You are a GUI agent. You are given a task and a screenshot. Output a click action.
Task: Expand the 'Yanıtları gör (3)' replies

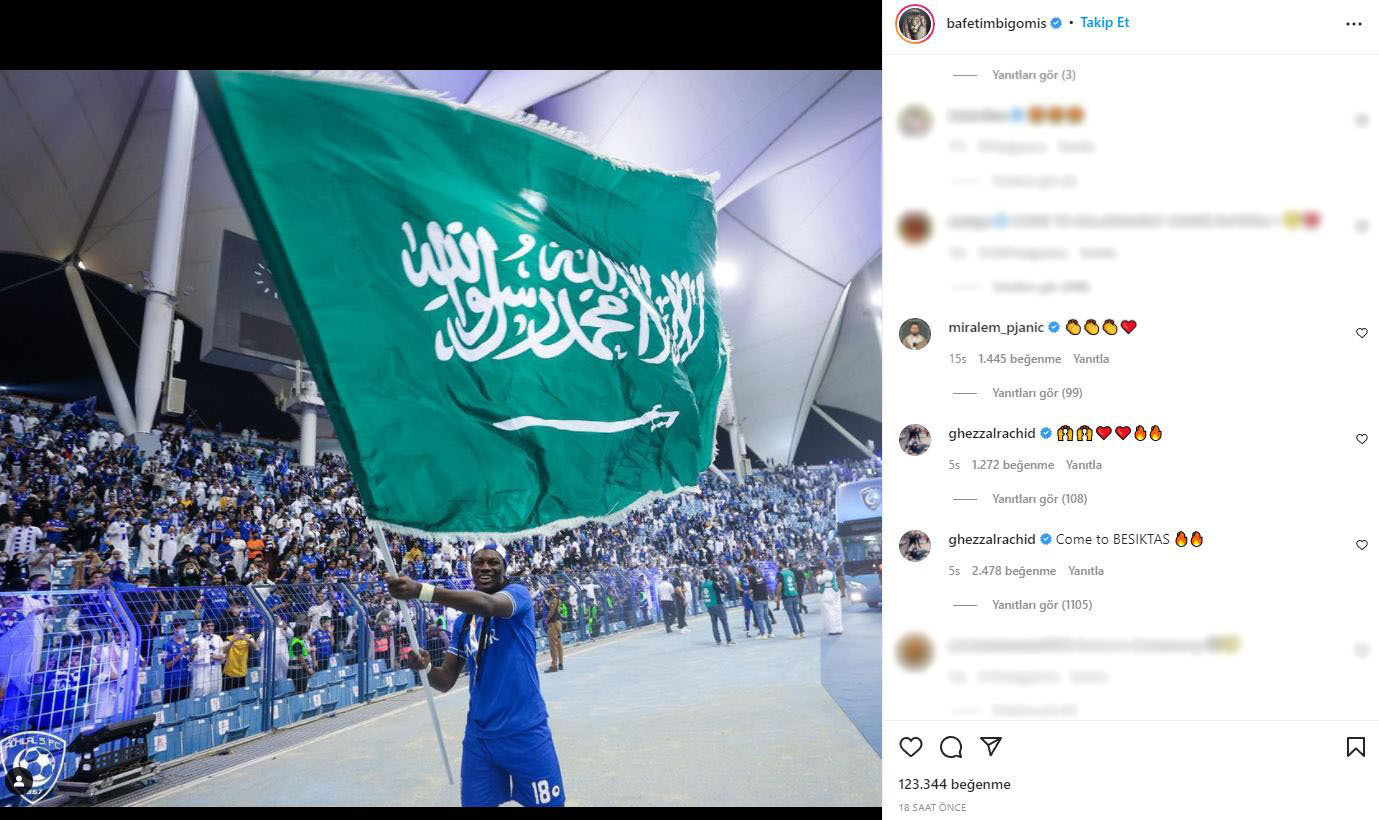click(x=1034, y=75)
